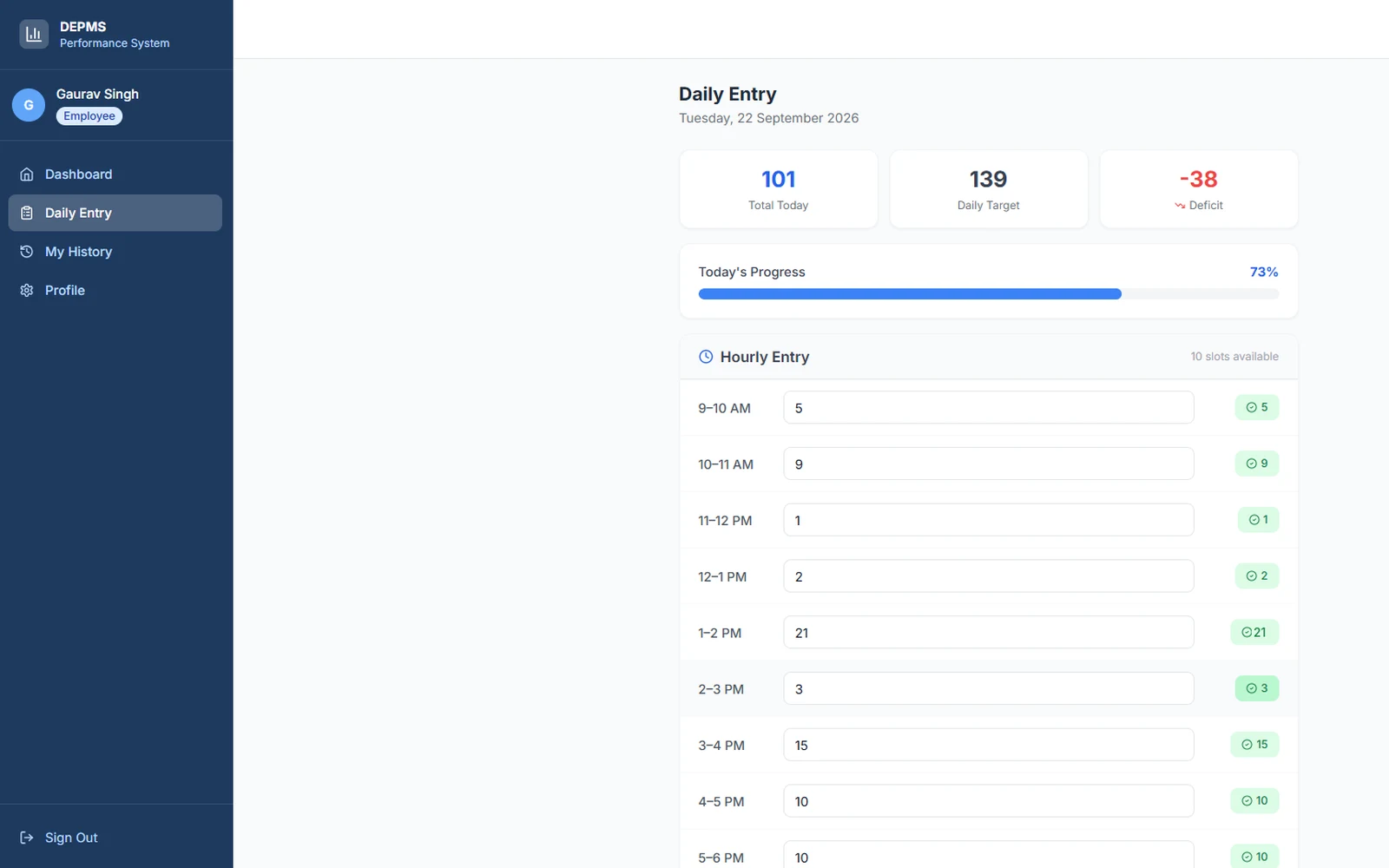This screenshot has height=868, width=1389.
Task: Click the saved badge showing 15
Action: click(x=1254, y=745)
